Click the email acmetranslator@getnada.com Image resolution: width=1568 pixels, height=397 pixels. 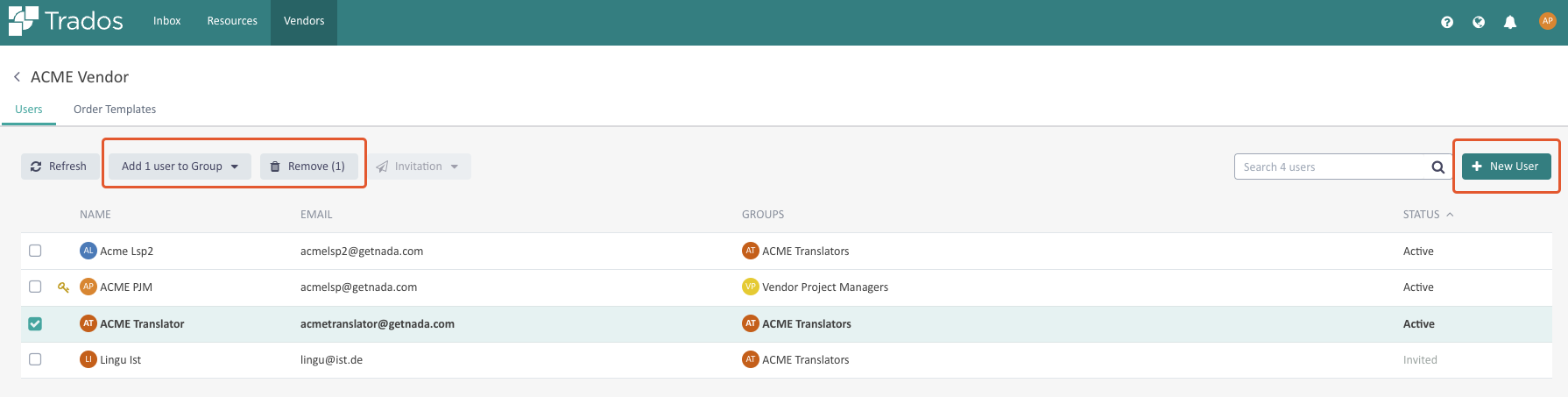coord(378,324)
